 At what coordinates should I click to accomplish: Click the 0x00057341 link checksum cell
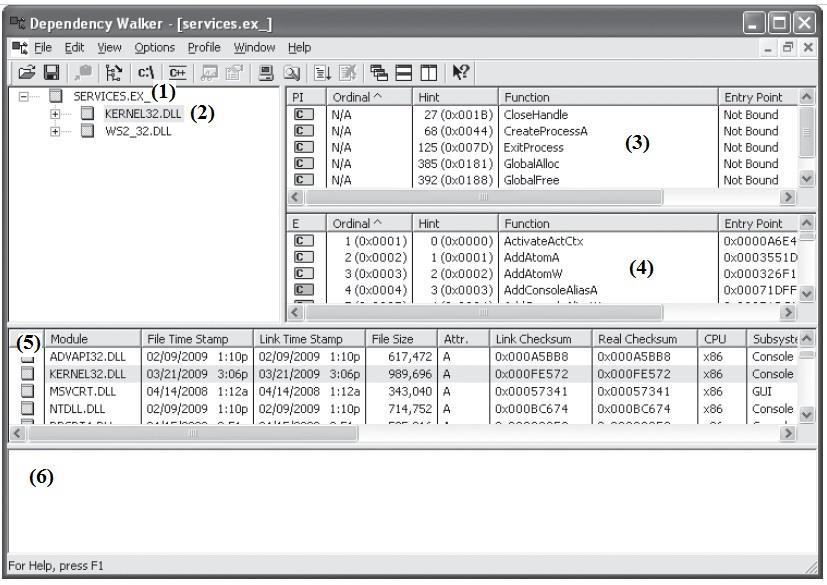(x=531, y=391)
